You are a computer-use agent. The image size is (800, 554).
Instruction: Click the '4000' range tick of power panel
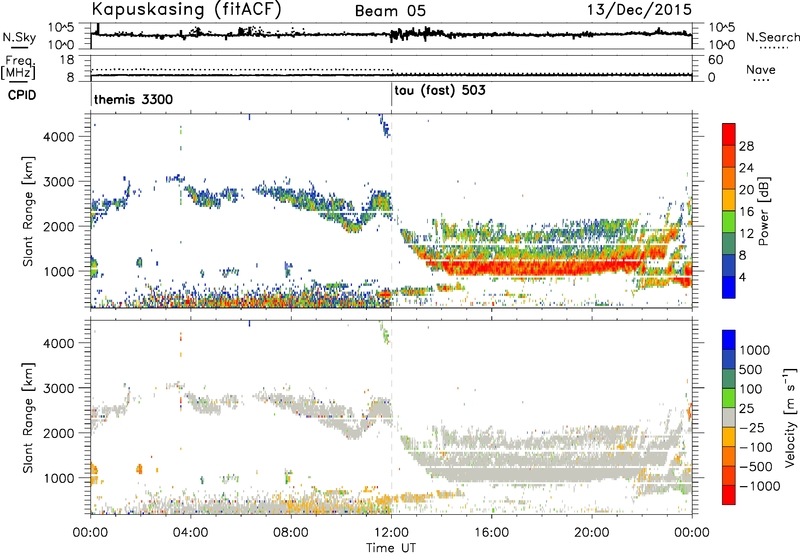point(59,137)
